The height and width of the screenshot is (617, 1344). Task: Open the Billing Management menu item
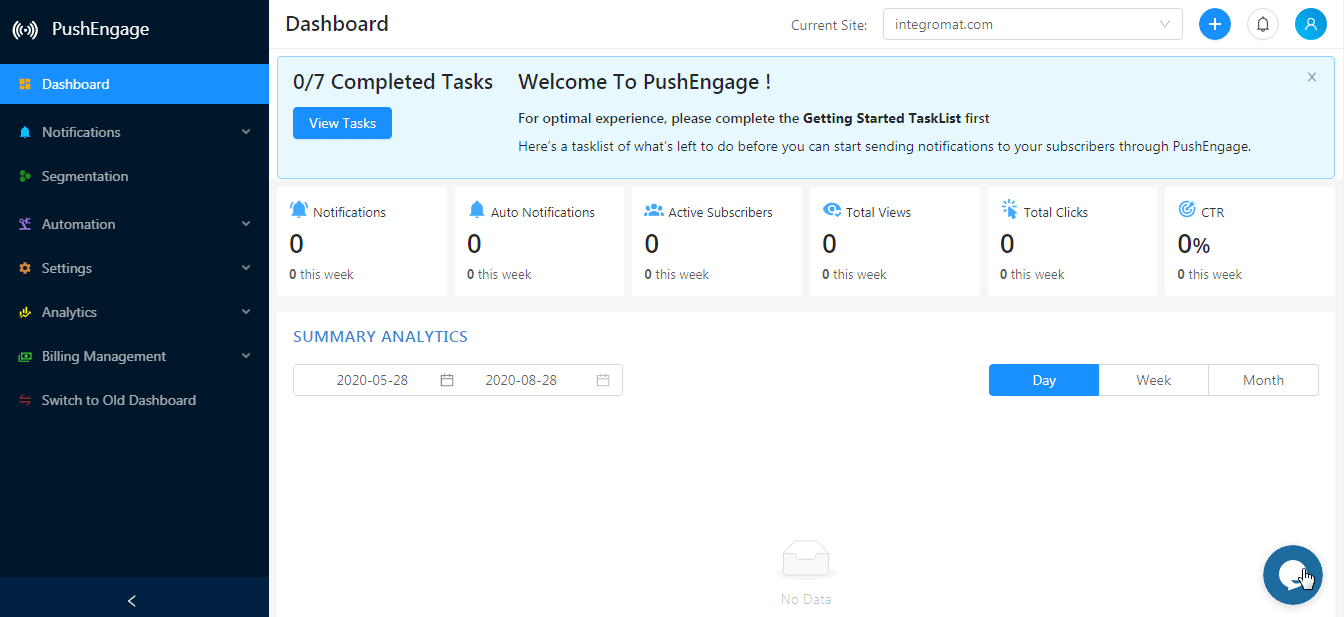[x=134, y=356]
